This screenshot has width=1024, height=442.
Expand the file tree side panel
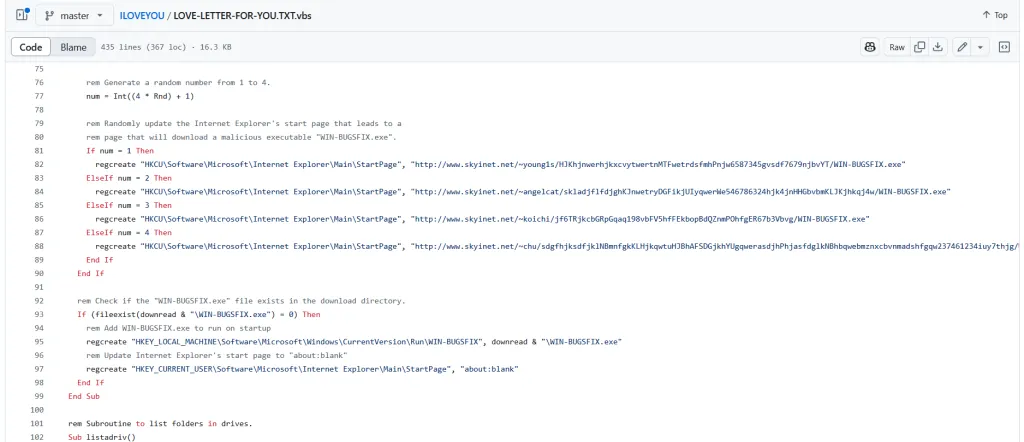click(22, 14)
